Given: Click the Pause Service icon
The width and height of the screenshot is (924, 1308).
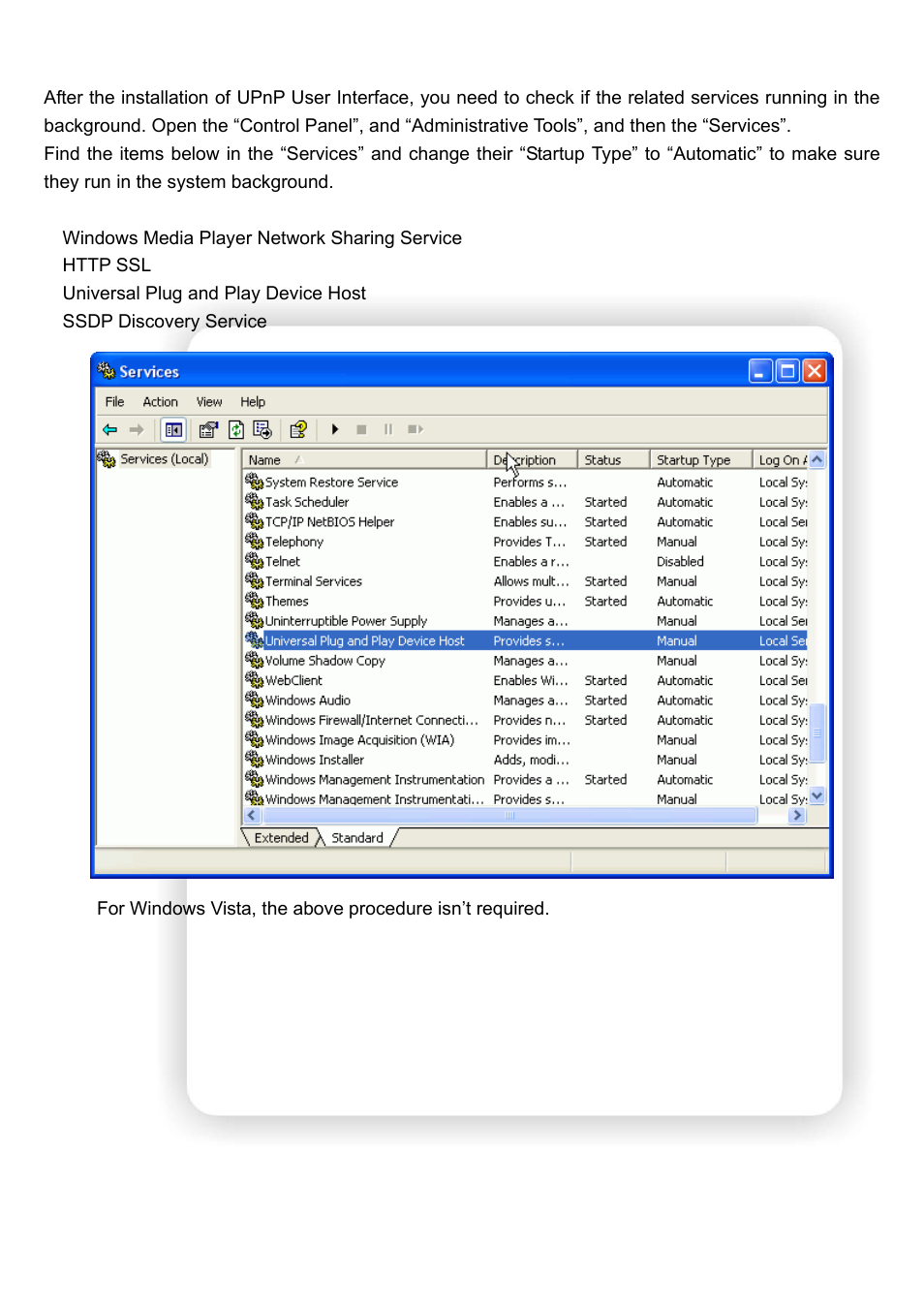Looking at the screenshot, I should [388, 429].
